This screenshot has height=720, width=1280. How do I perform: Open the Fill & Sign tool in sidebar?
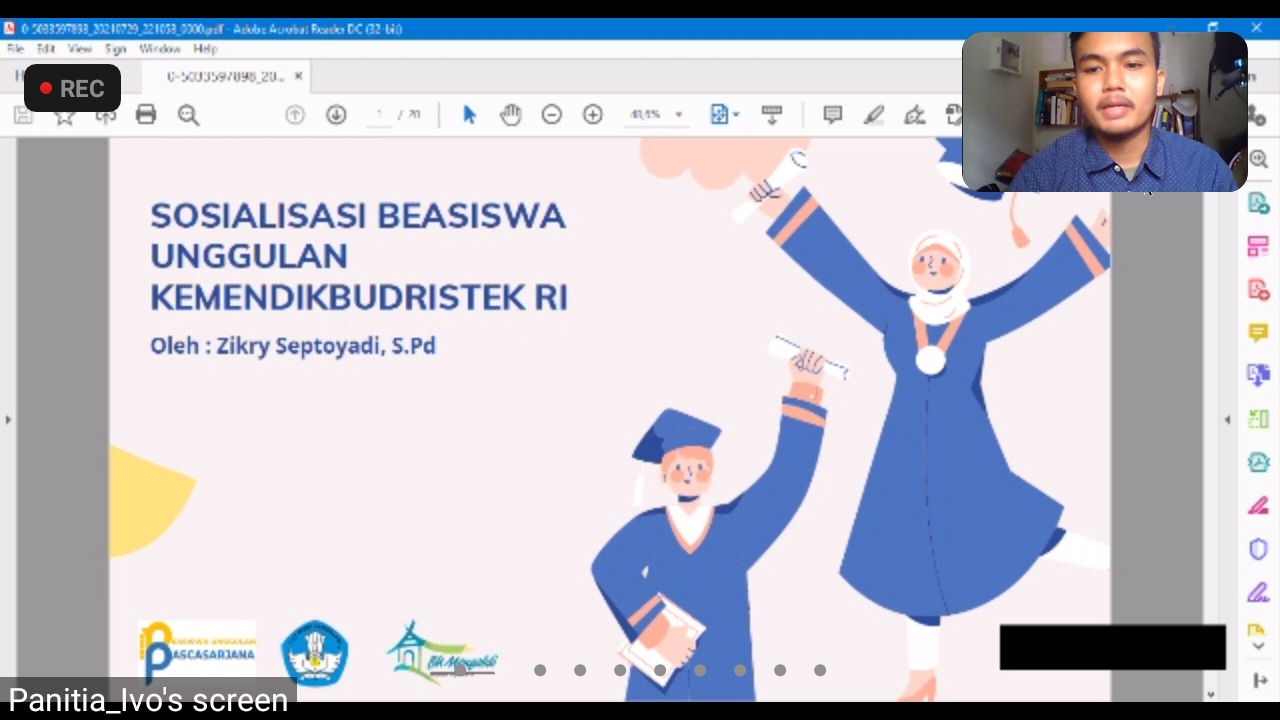click(1258, 506)
